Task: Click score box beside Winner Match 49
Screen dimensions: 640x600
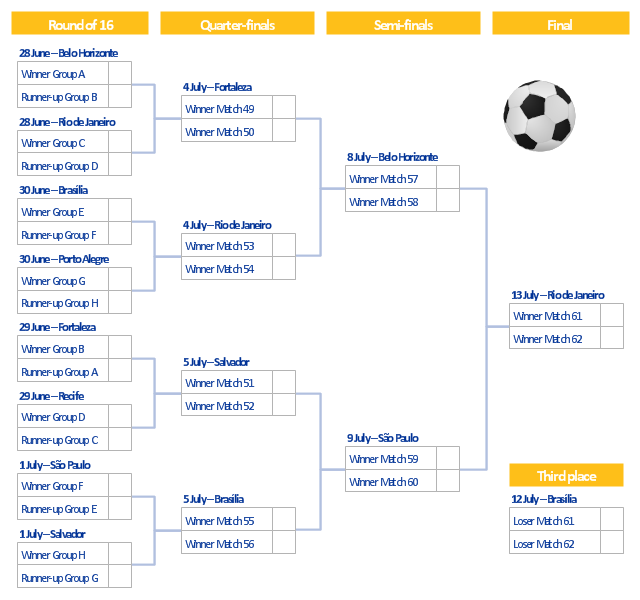Action: 284,107
